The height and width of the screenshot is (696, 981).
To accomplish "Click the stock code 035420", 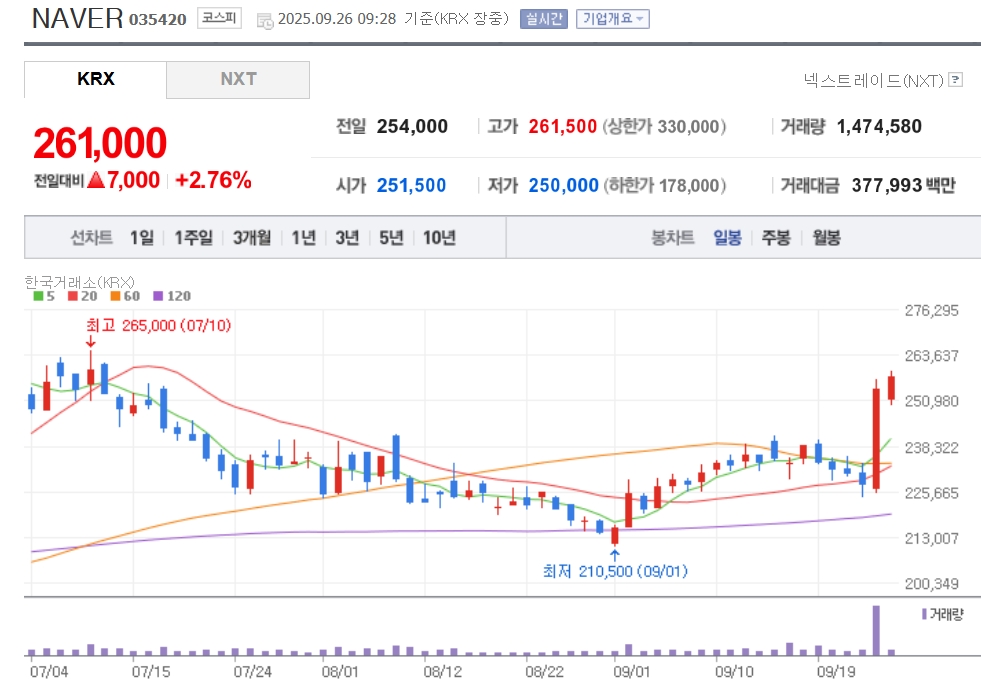I will pos(158,20).
